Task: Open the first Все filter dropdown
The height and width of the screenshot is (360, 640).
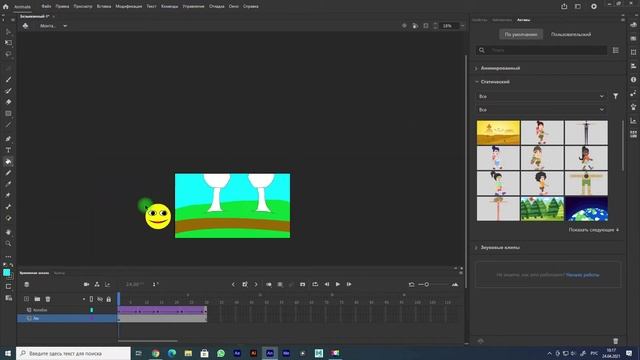Action: pyautogui.click(x=541, y=96)
